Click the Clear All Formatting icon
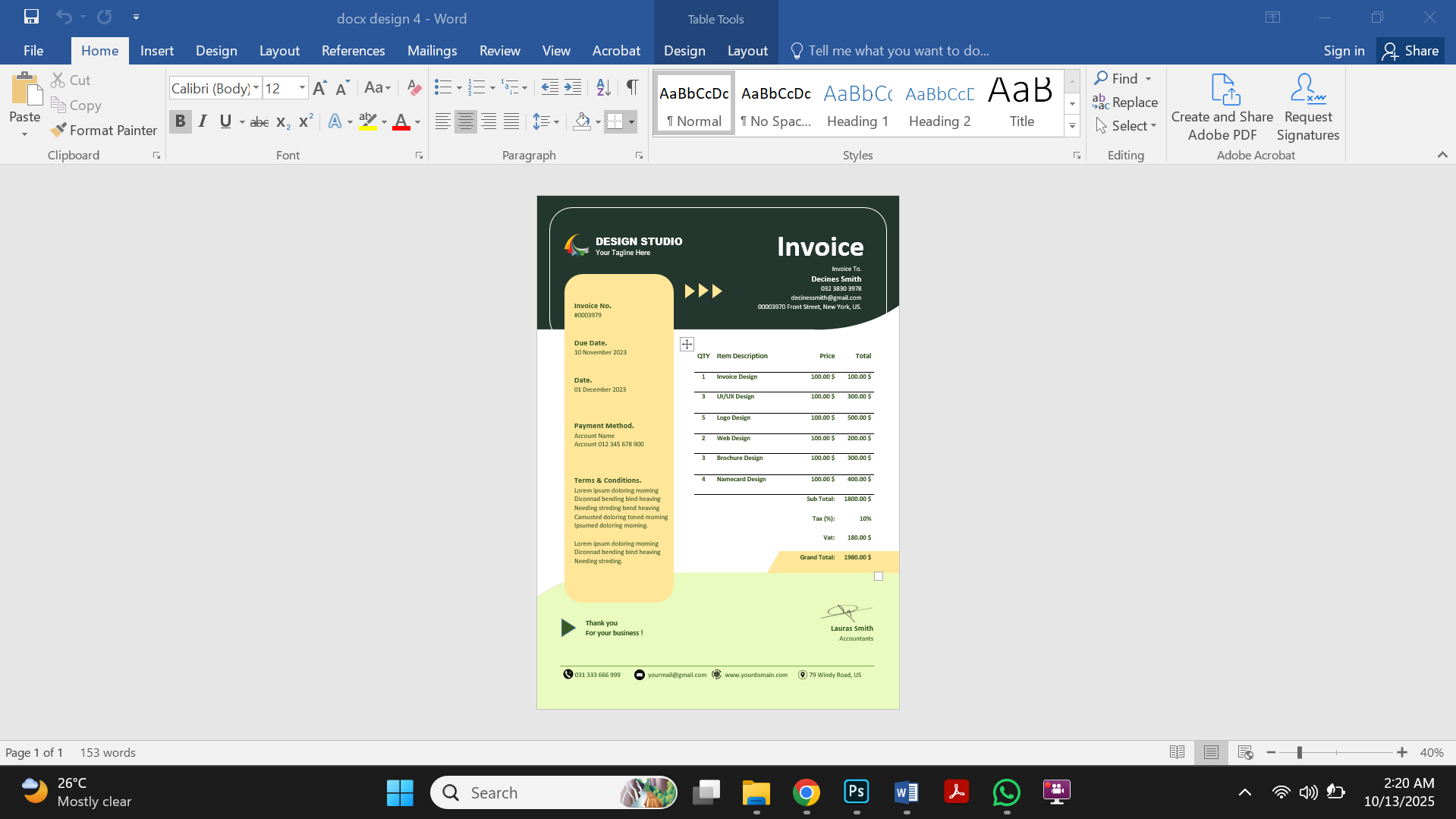The height and width of the screenshot is (819, 1456). [414, 88]
